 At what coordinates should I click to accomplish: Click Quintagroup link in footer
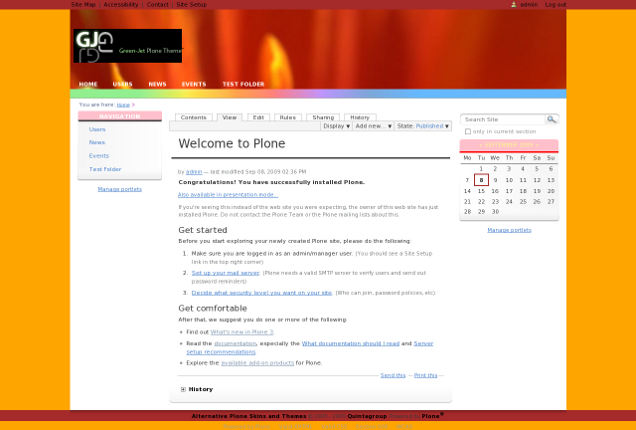tap(367, 416)
